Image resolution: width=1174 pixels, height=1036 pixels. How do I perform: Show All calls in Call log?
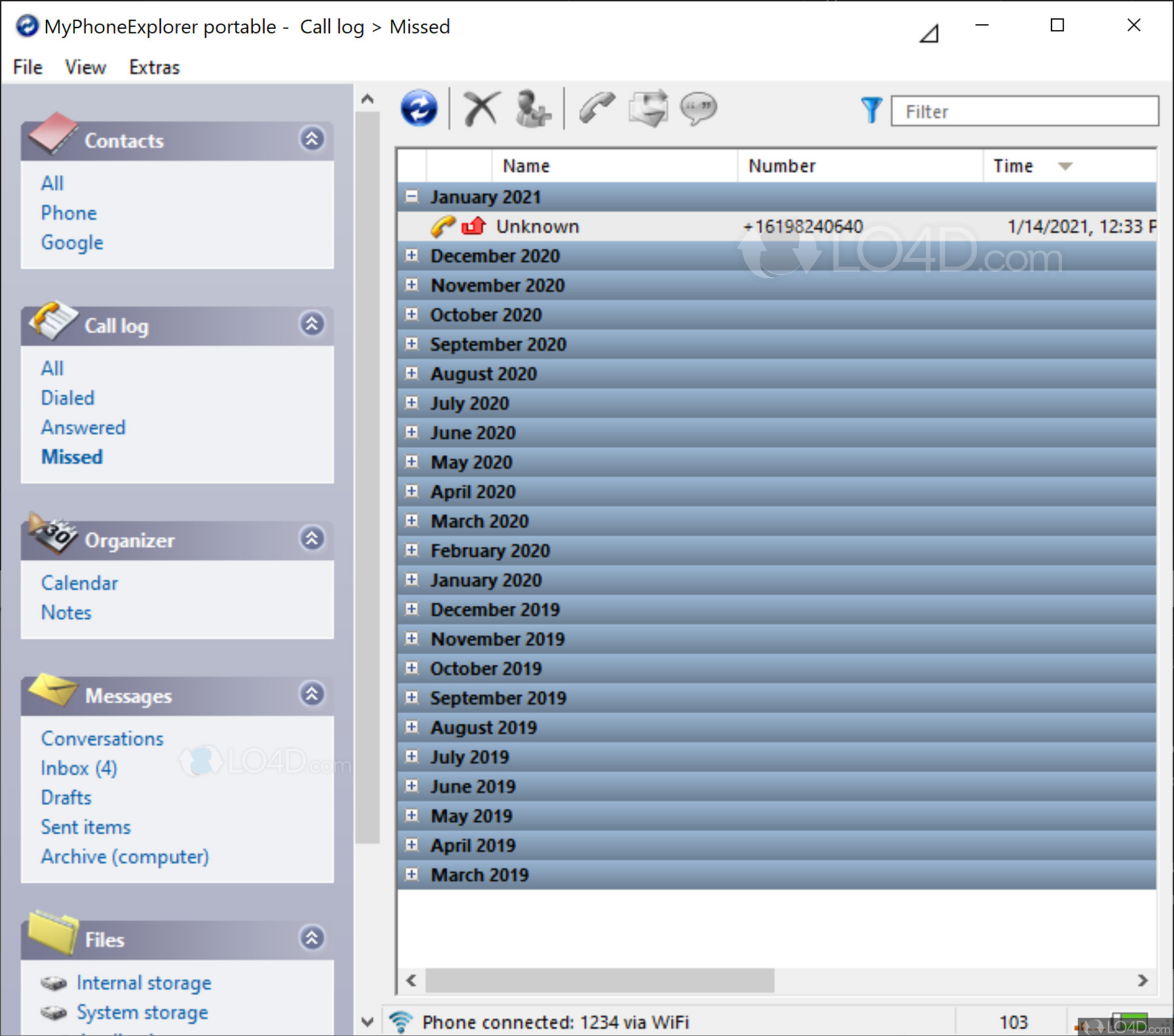(x=52, y=368)
